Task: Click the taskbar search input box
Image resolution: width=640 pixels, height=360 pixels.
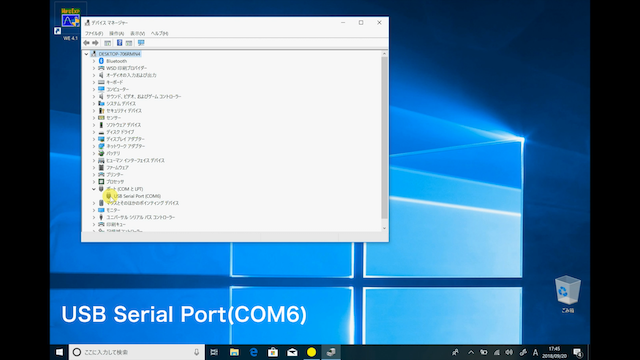Action: coord(136,352)
